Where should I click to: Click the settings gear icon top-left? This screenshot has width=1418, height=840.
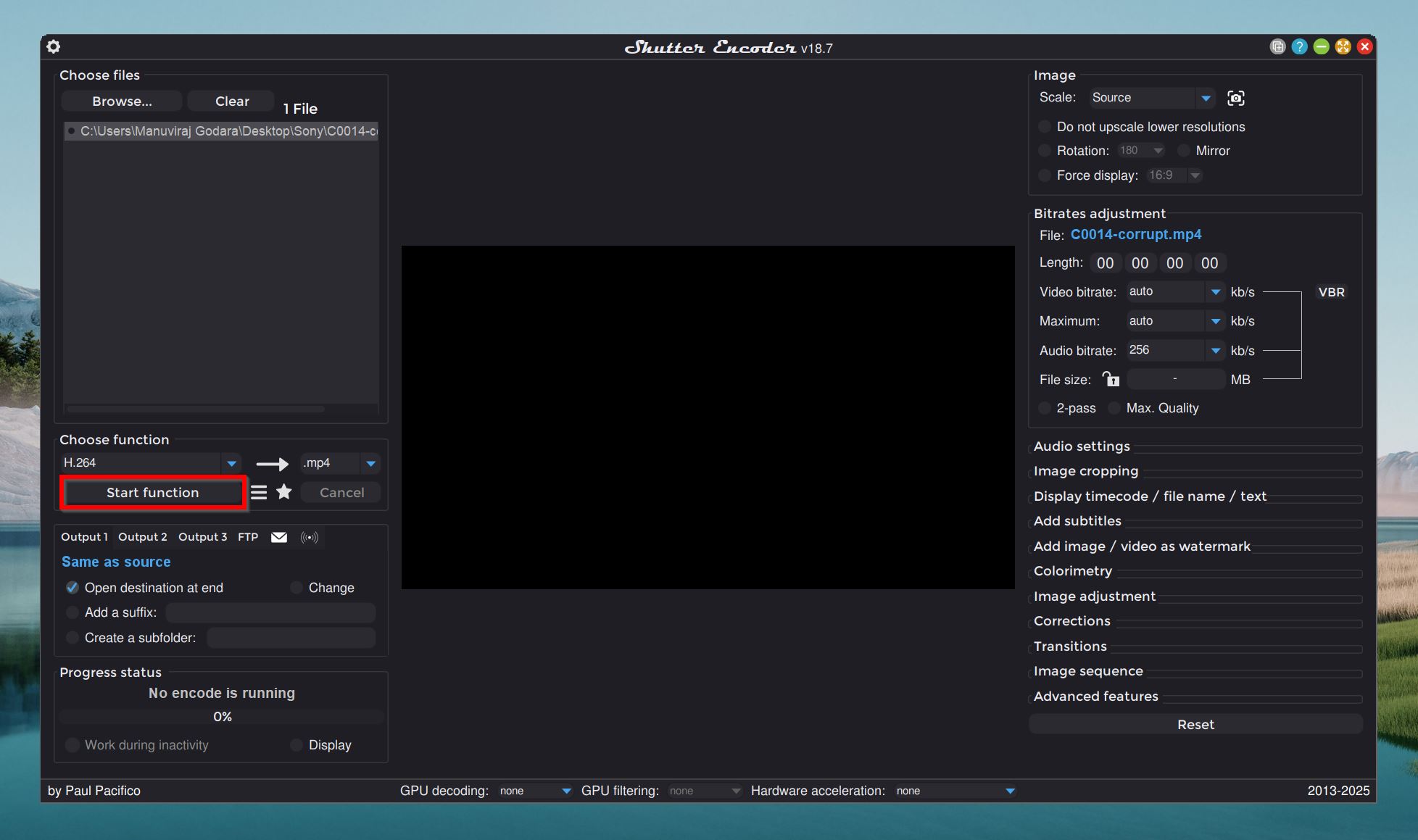pyautogui.click(x=53, y=46)
